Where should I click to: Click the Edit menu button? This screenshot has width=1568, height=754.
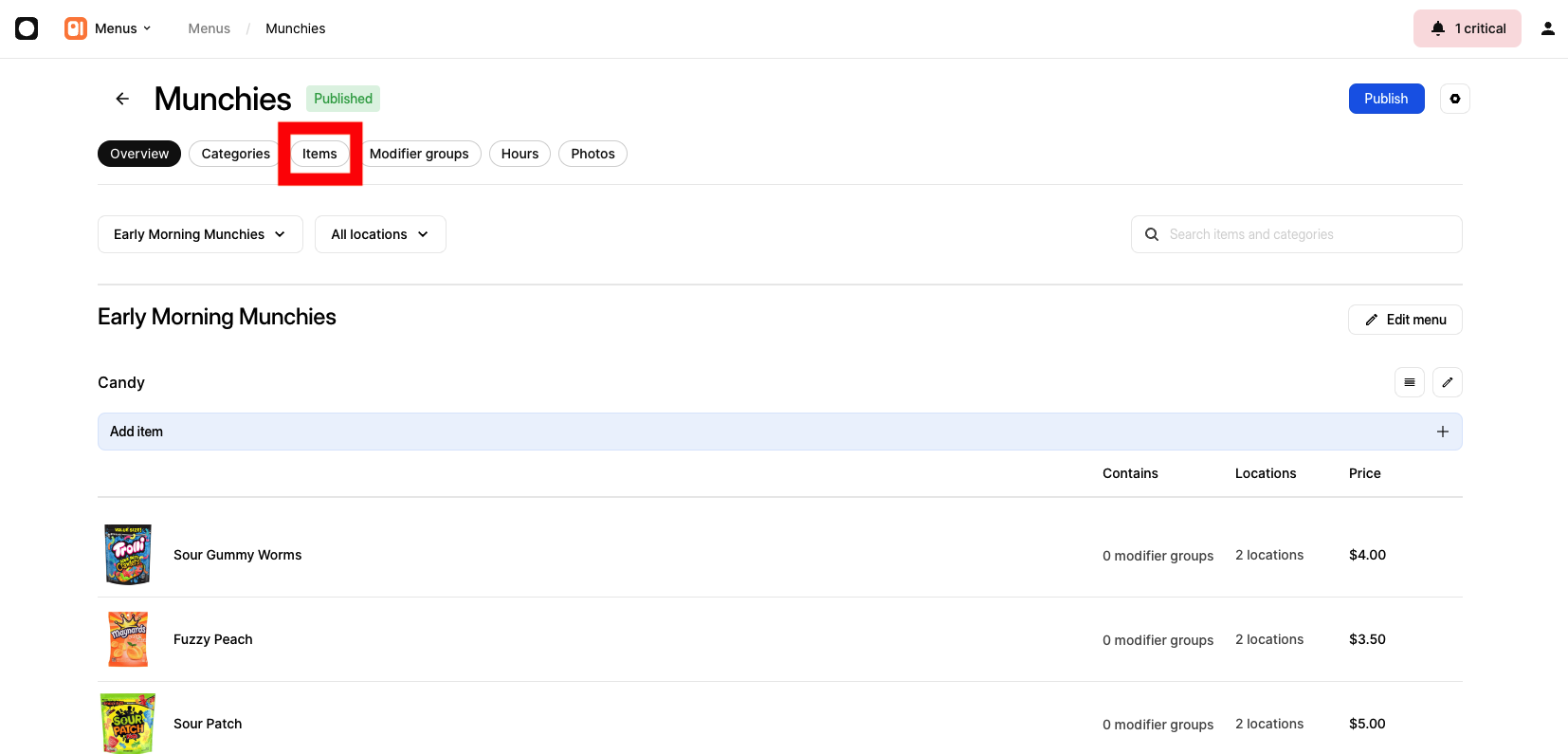coord(1405,320)
